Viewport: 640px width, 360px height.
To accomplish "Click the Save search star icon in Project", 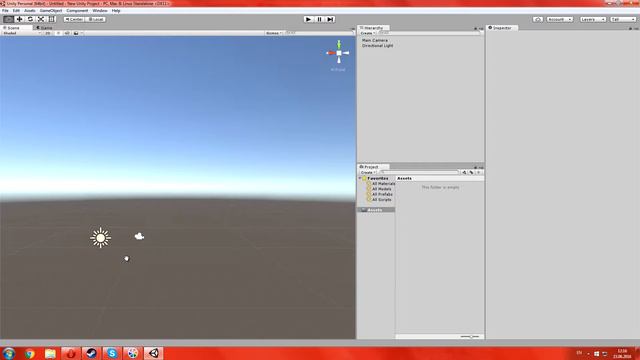I will pos(479,172).
